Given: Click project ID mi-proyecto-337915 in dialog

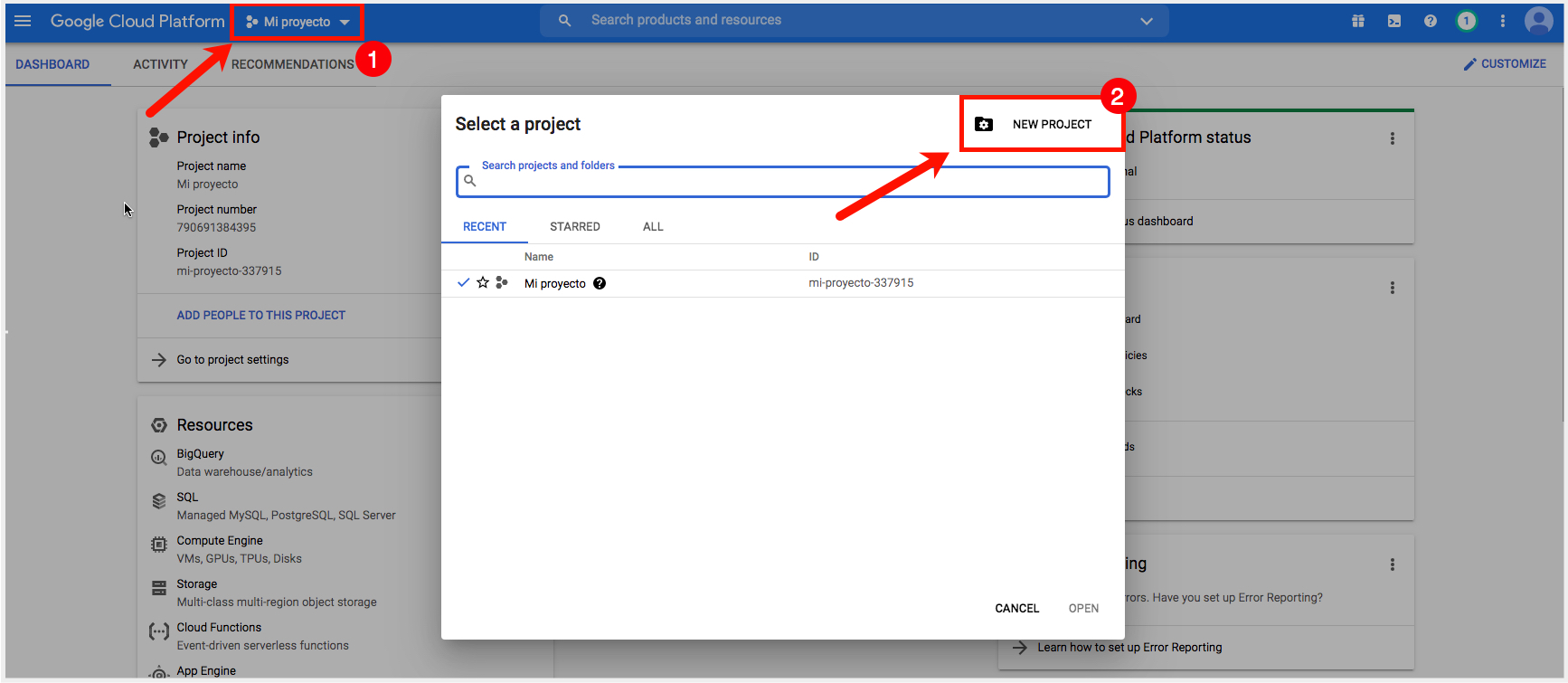Looking at the screenshot, I should click(861, 283).
